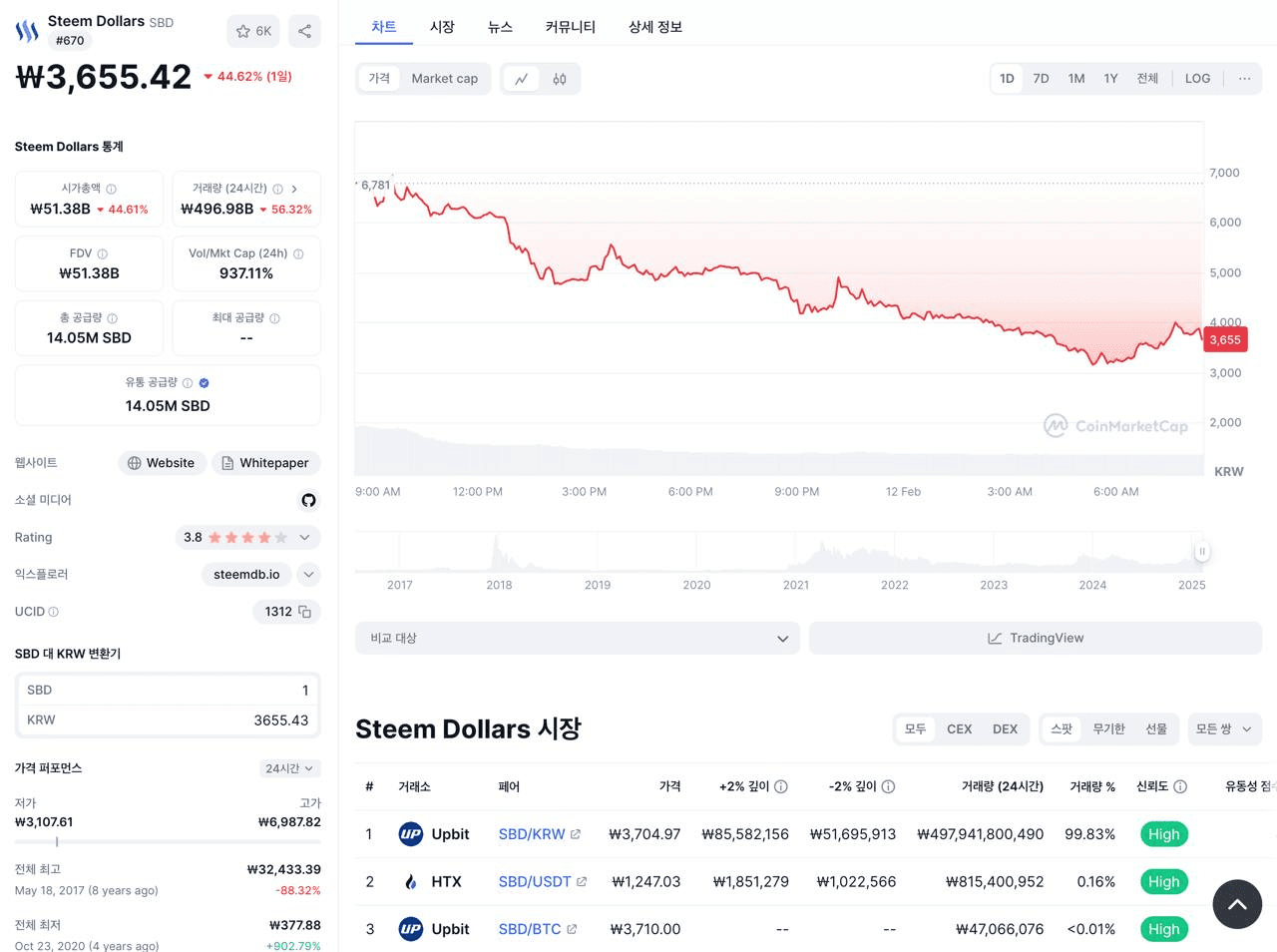Open 24h volume info icon

pos(277,189)
